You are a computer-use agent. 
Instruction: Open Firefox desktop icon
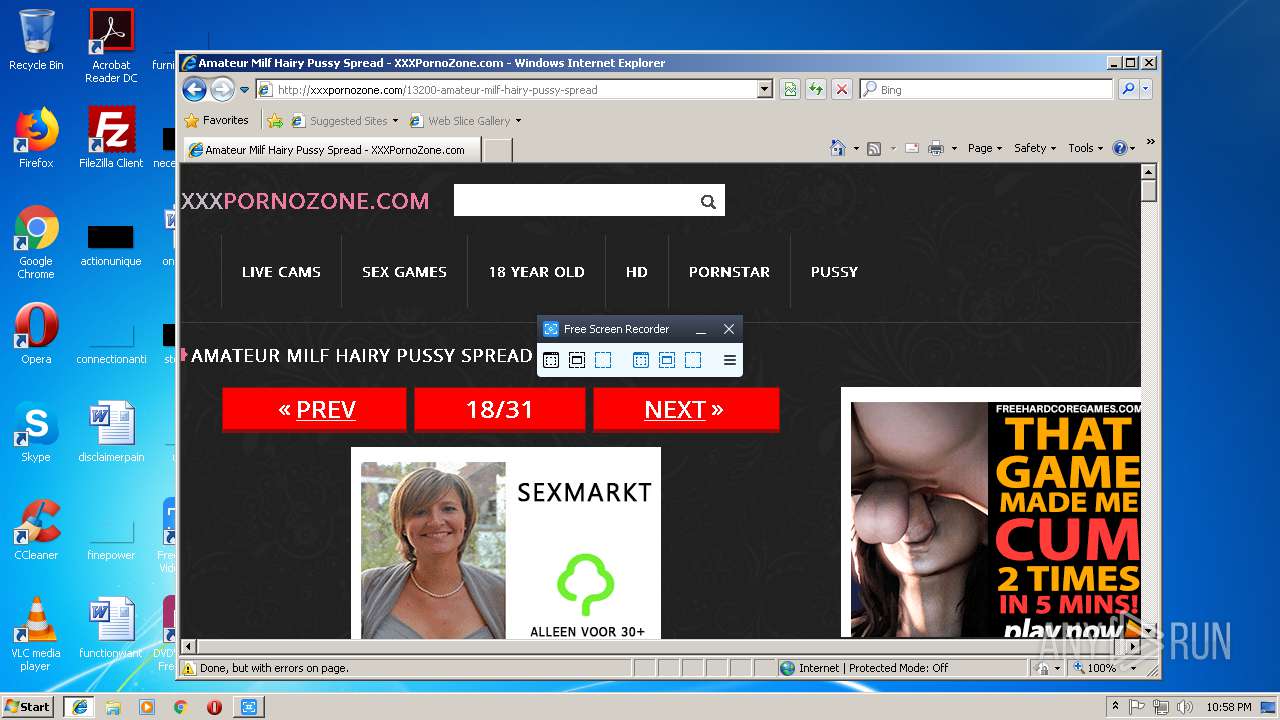[36, 138]
